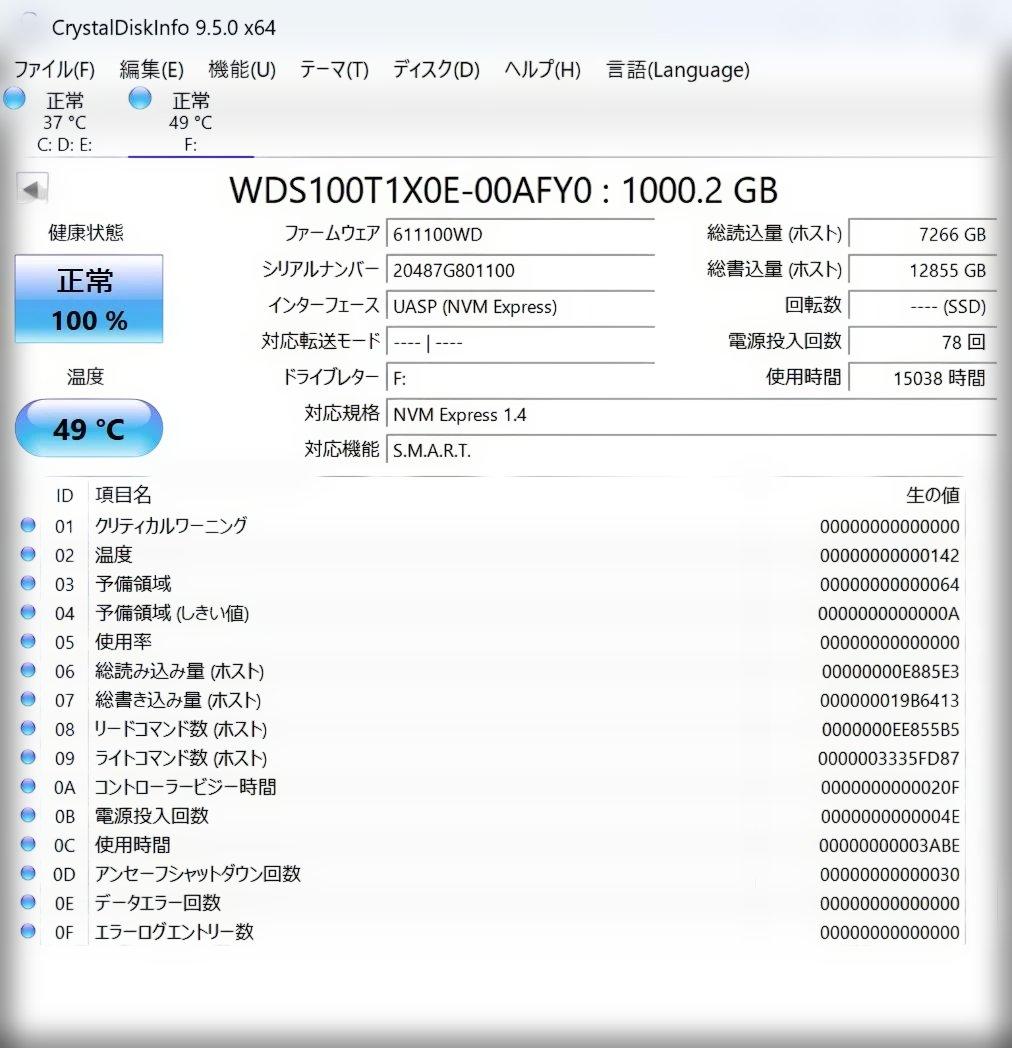Click the power on count value 78 回
Screen dimensions: 1012x1048
(922, 343)
